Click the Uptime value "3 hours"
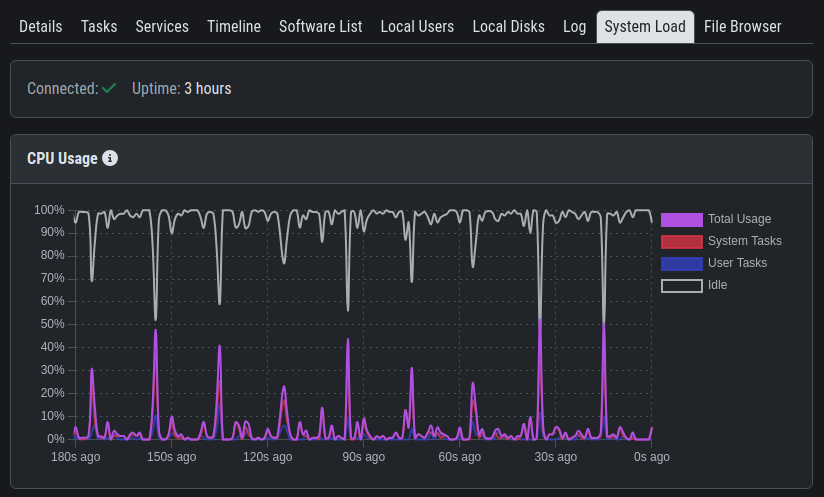The width and height of the screenshot is (824, 497). coord(207,89)
